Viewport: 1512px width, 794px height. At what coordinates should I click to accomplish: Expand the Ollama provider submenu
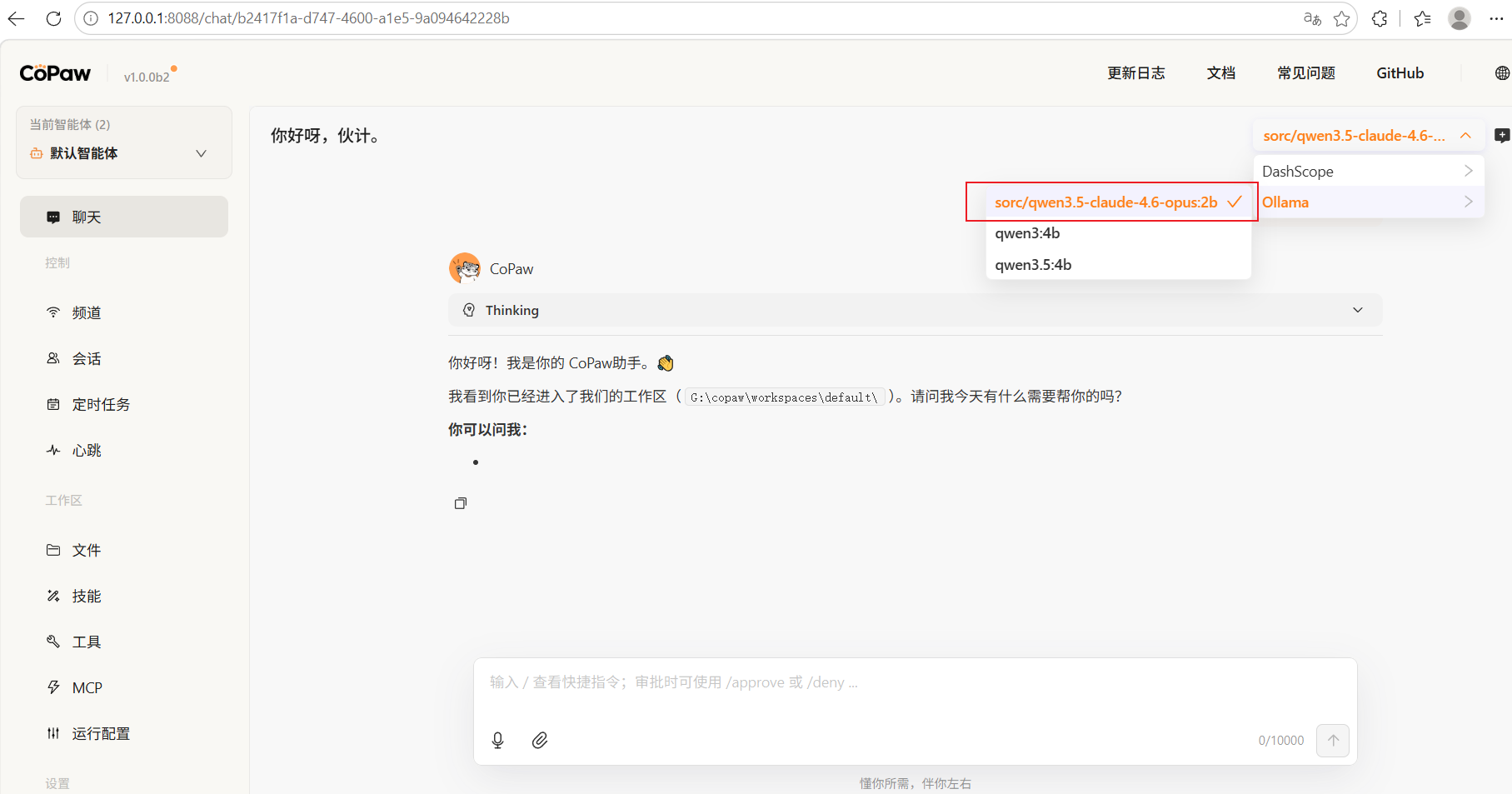tap(1369, 202)
